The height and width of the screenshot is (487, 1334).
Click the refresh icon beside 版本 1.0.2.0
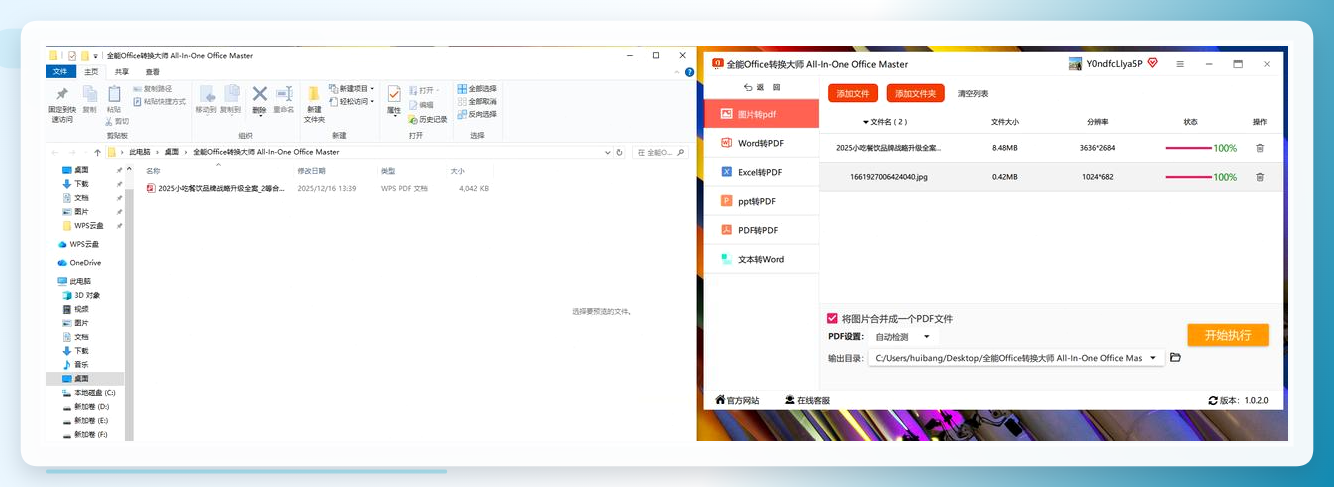(1213, 400)
